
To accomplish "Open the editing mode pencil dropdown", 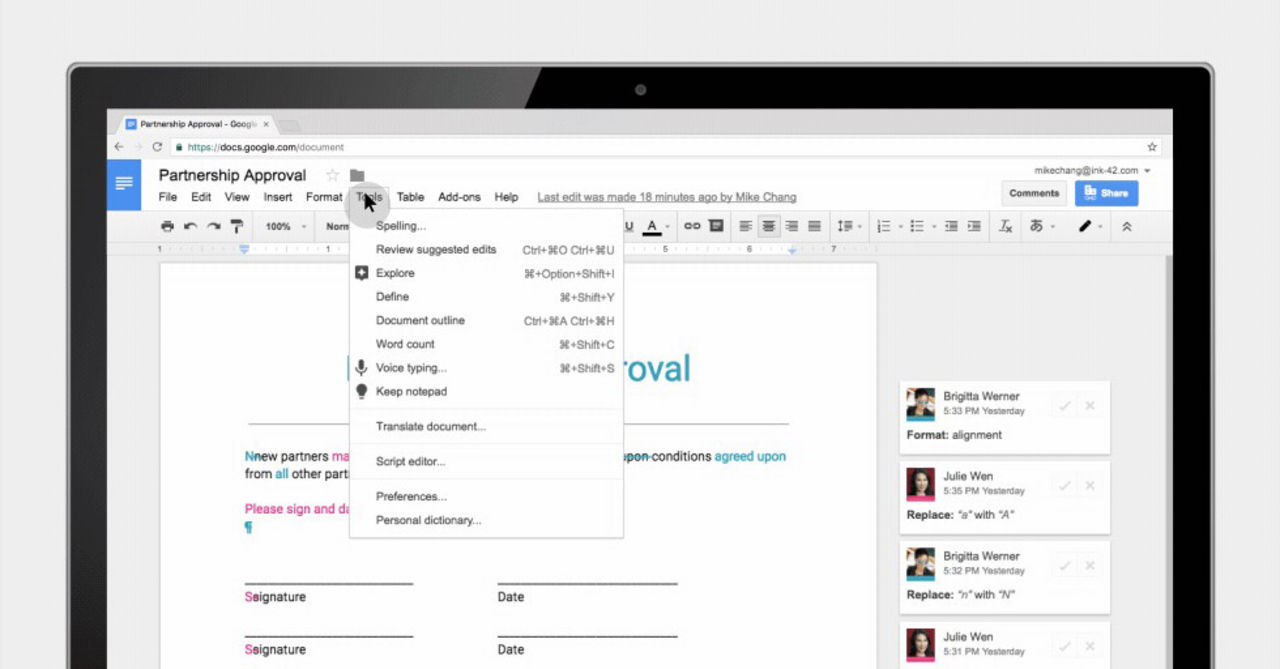I will pyautogui.click(x=1090, y=226).
